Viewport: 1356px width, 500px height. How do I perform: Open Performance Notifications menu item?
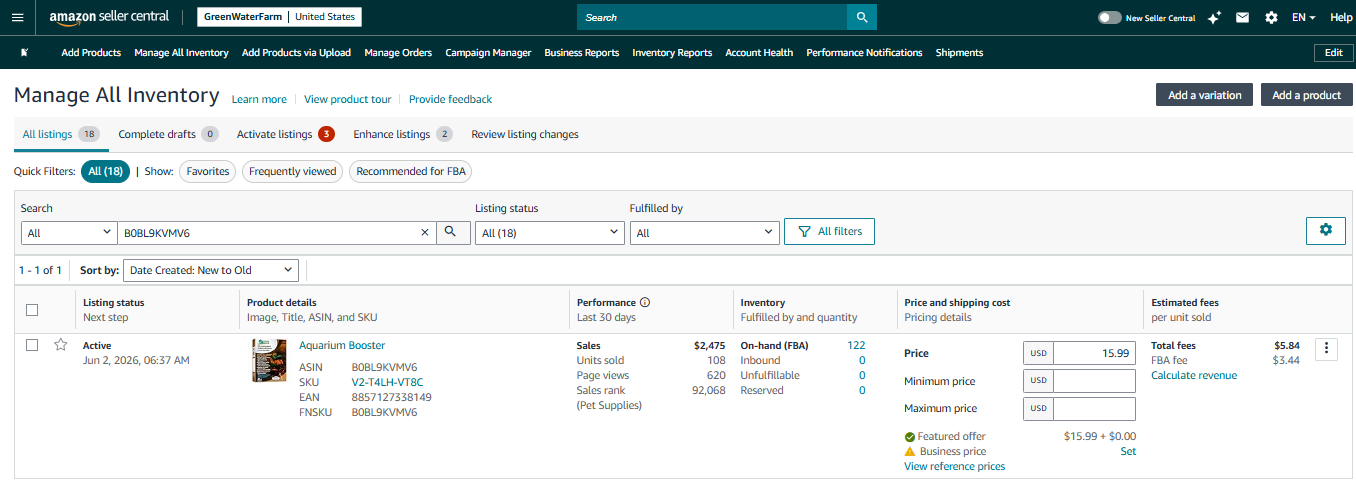pyautogui.click(x=864, y=52)
